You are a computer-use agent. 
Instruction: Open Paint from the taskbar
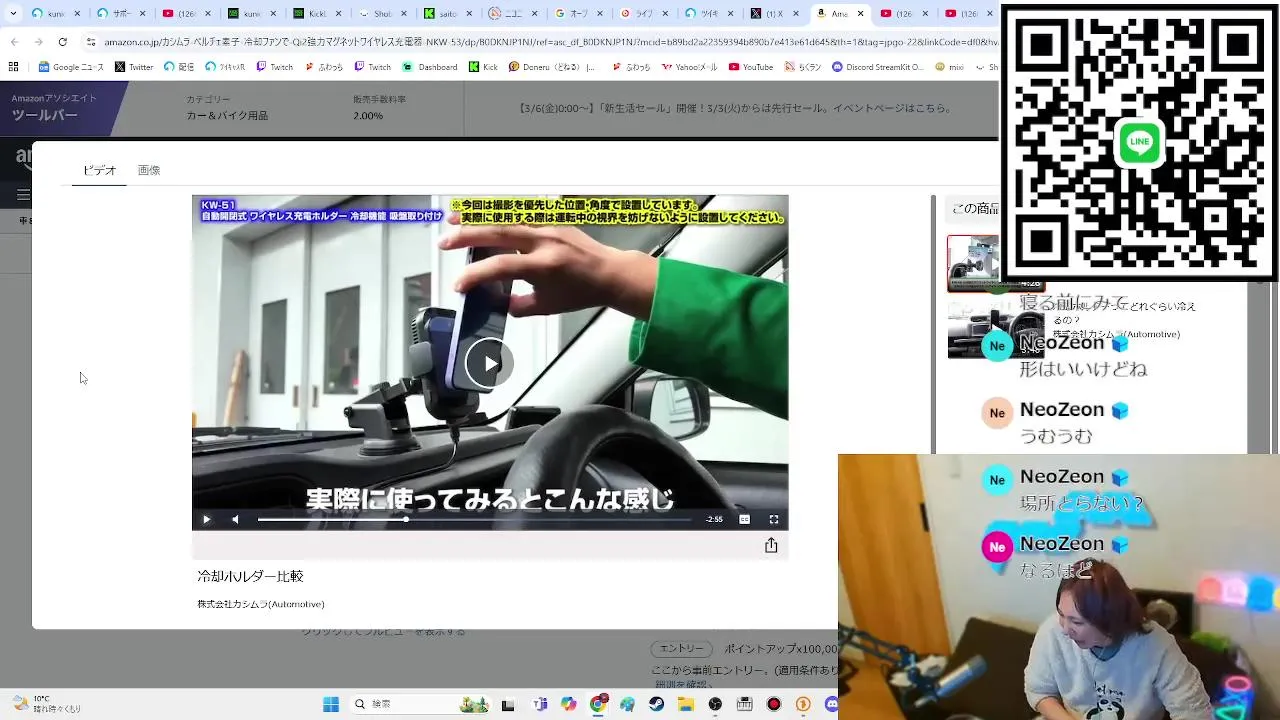[627, 704]
